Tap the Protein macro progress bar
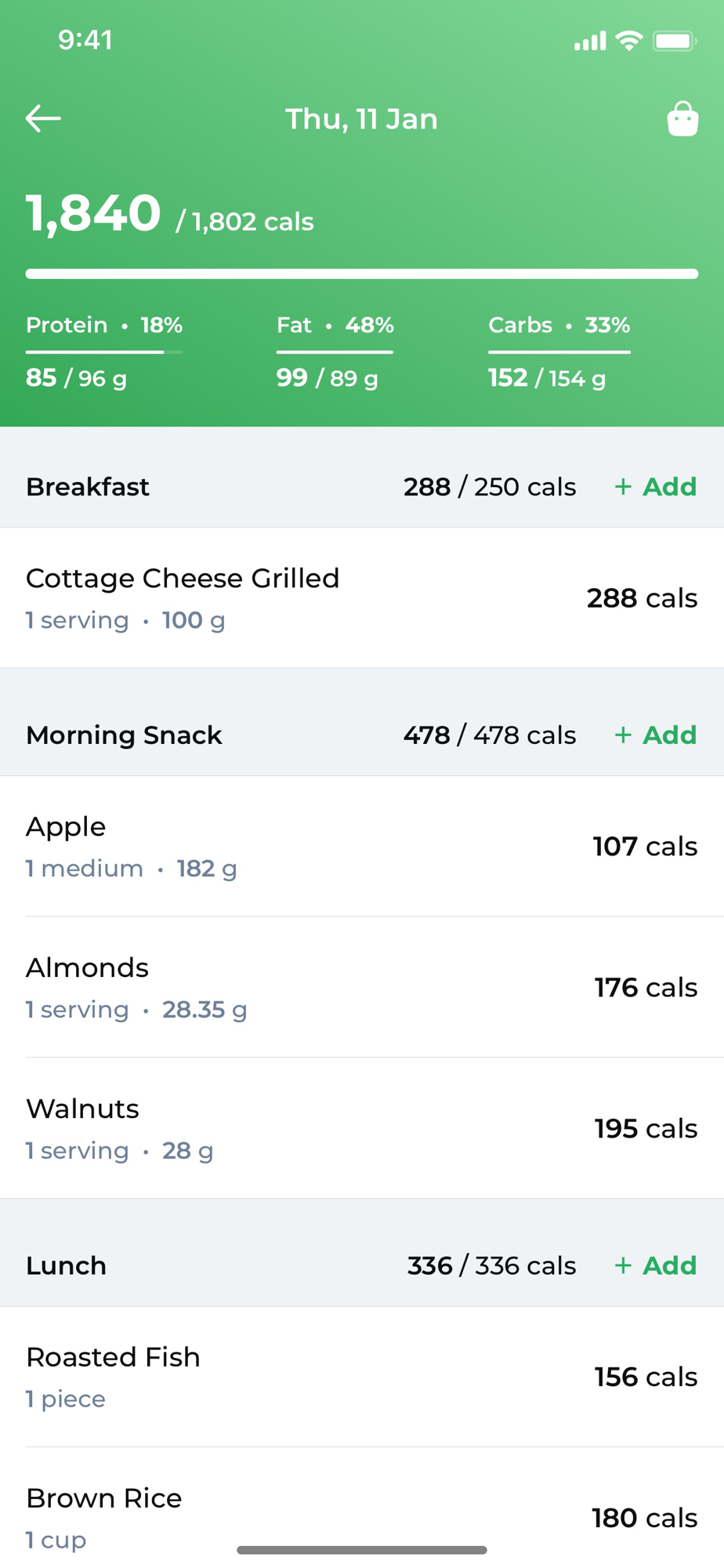This screenshot has height=1568, width=724. point(104,352)
